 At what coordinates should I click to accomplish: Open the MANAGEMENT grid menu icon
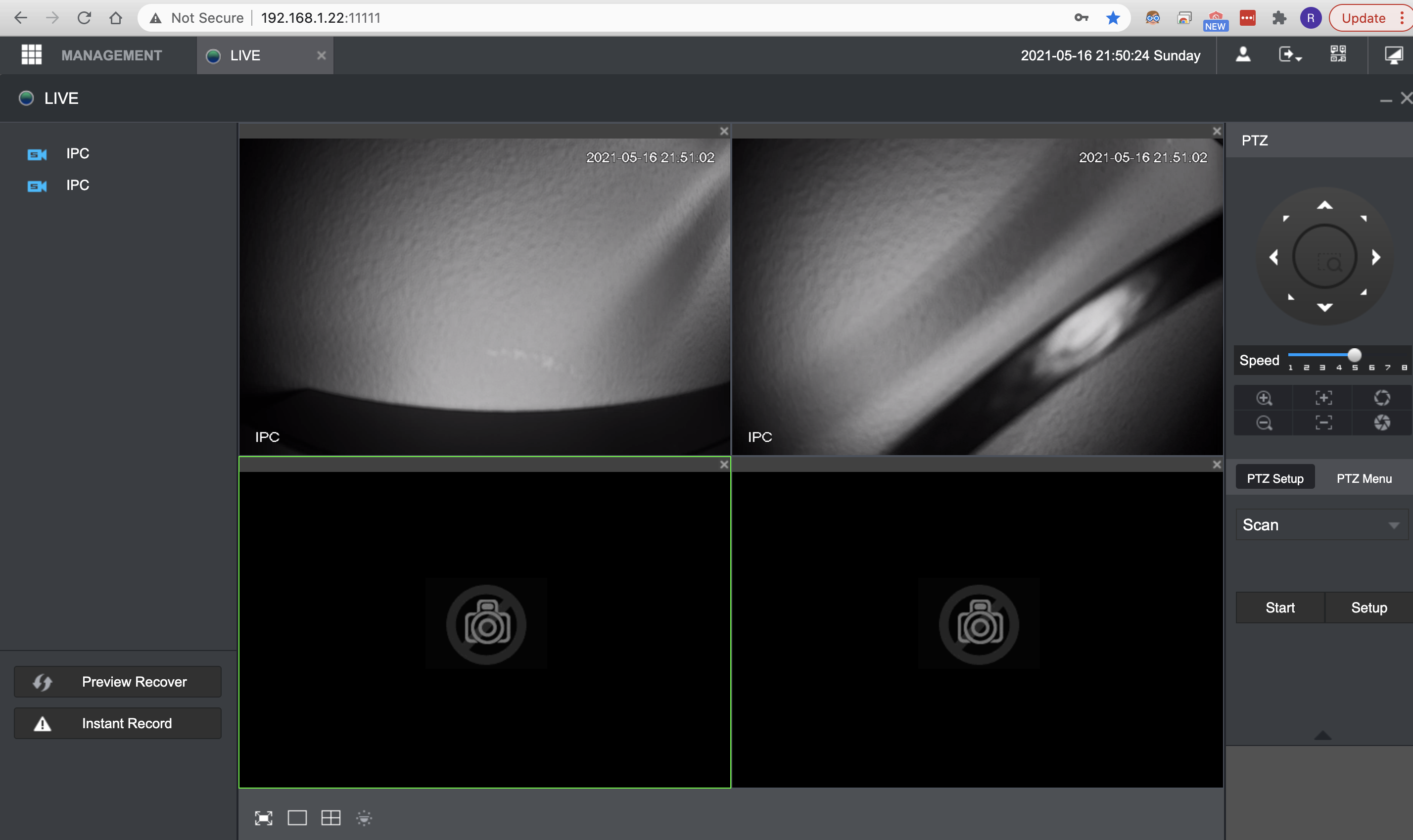click(31, 55)
